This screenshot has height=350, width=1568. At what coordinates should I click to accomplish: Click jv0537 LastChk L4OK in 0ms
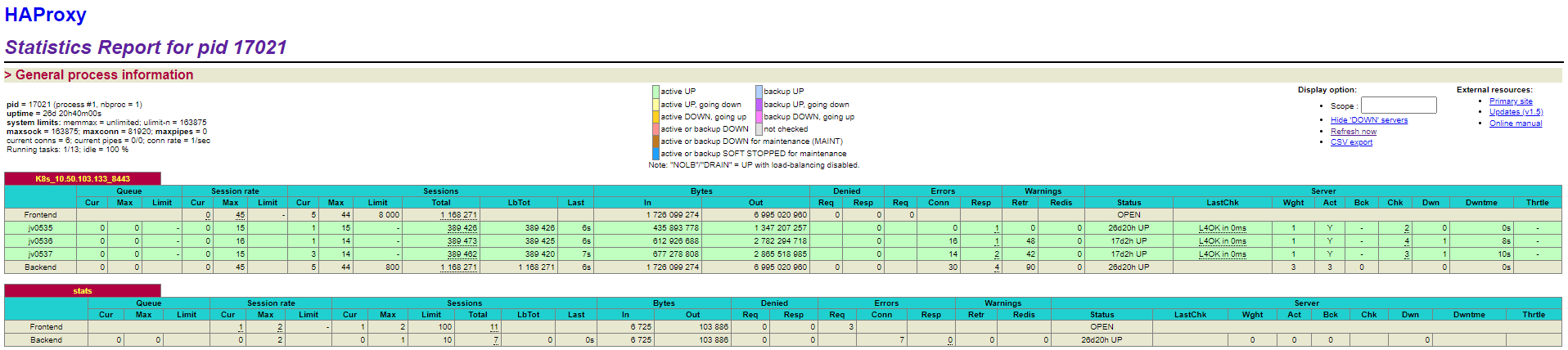(x=1223, y=254)
